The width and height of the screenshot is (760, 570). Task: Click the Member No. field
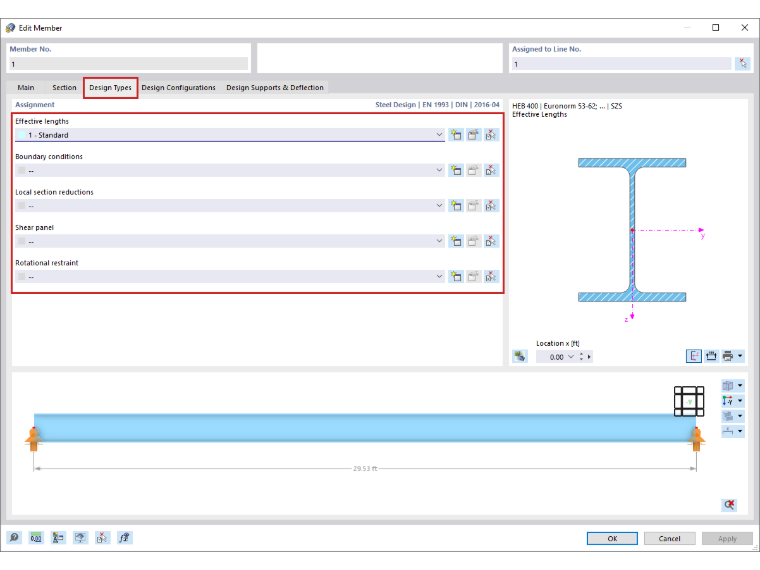click(128, 64)
